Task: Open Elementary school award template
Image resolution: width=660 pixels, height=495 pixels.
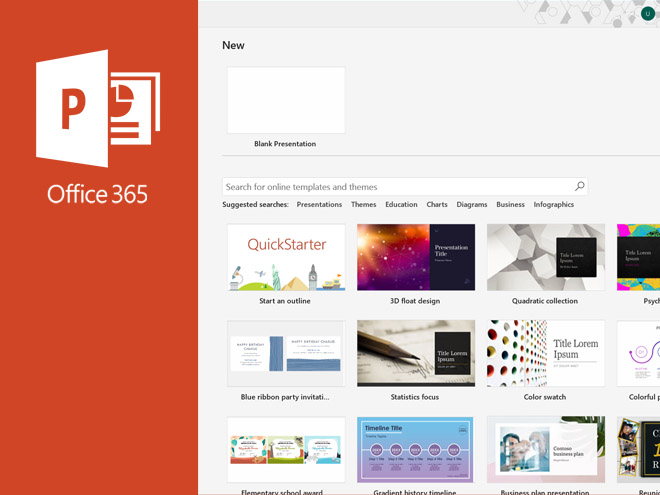Action: (286, 450)
